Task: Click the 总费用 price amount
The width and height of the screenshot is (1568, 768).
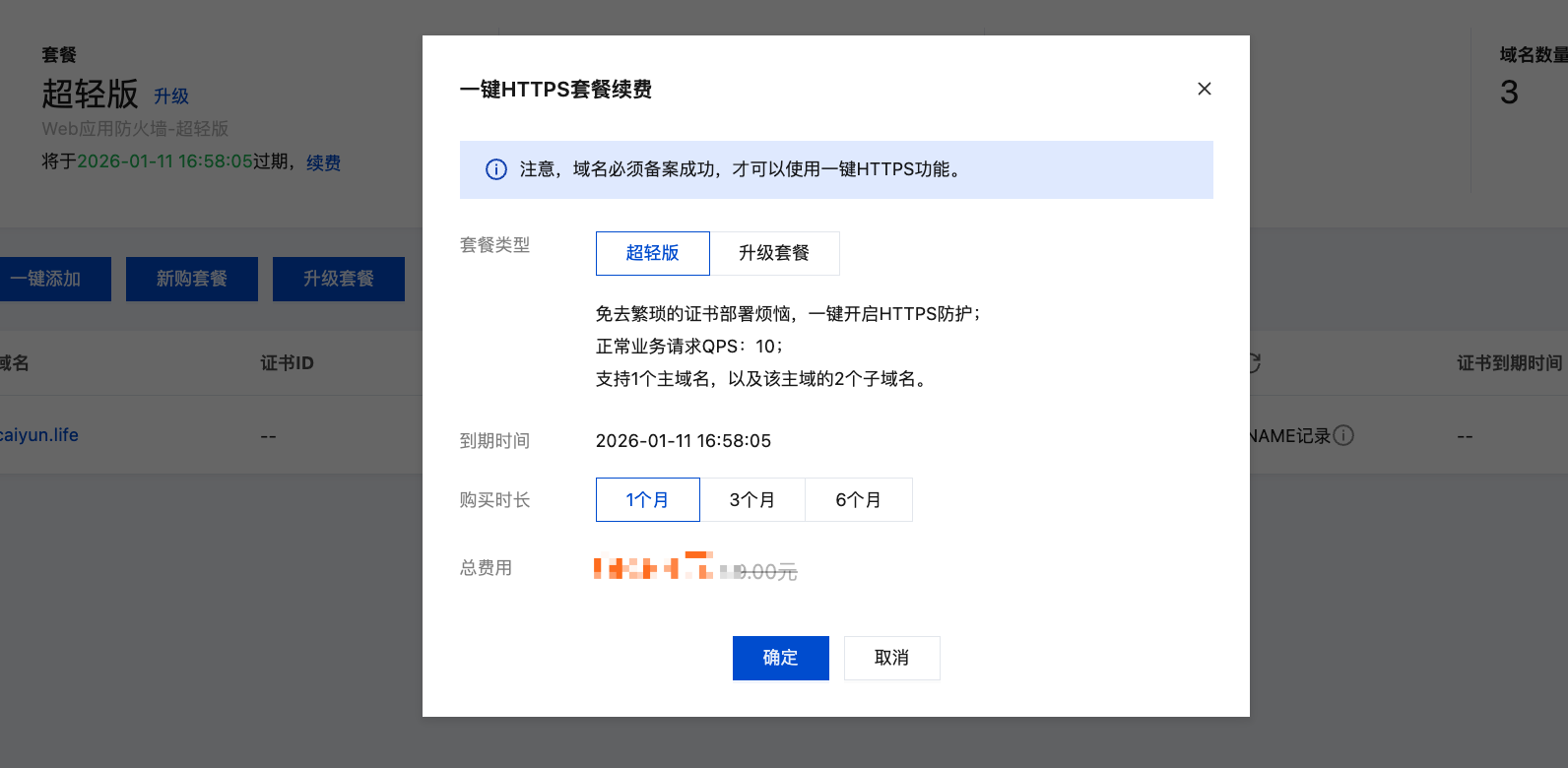Action: pyautogui.click(x=695, y=569)
